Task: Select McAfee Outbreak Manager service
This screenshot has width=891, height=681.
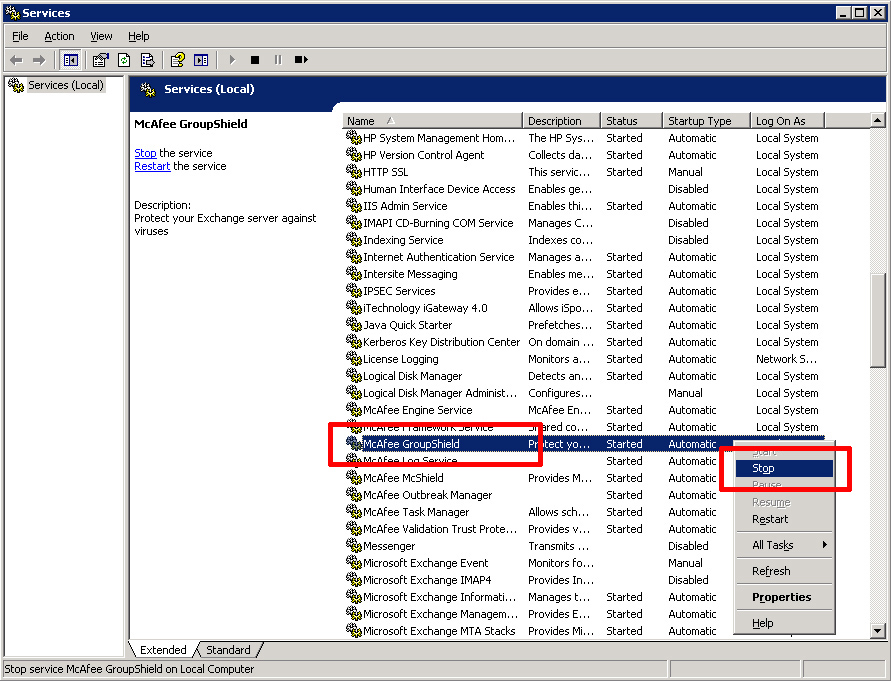Action: click(x=428, y=495)
